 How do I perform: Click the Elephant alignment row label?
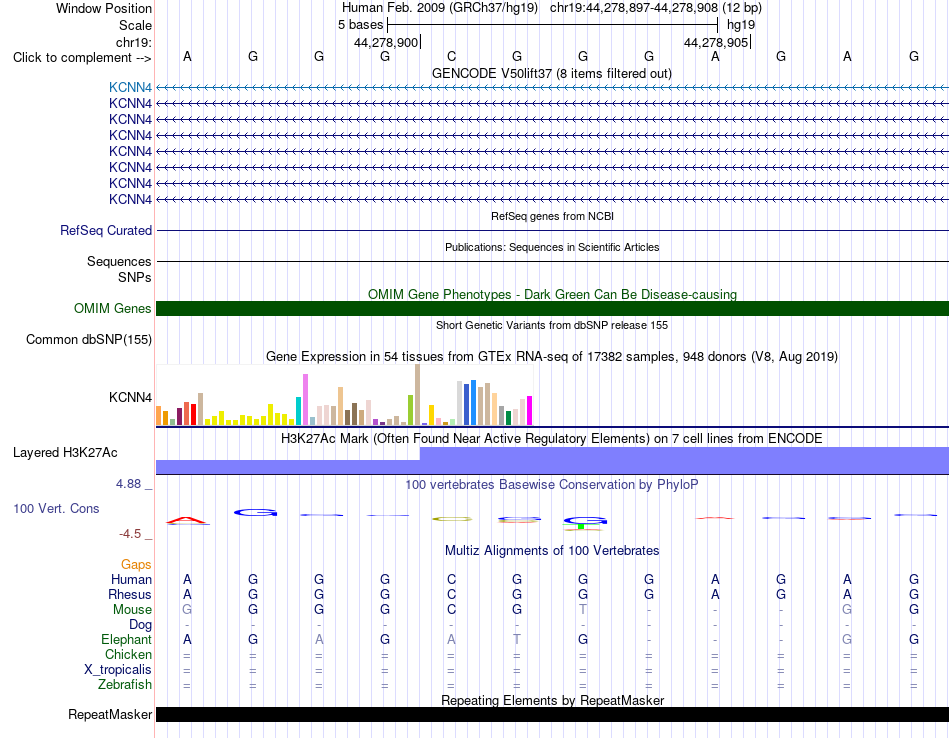click(127, 639)
